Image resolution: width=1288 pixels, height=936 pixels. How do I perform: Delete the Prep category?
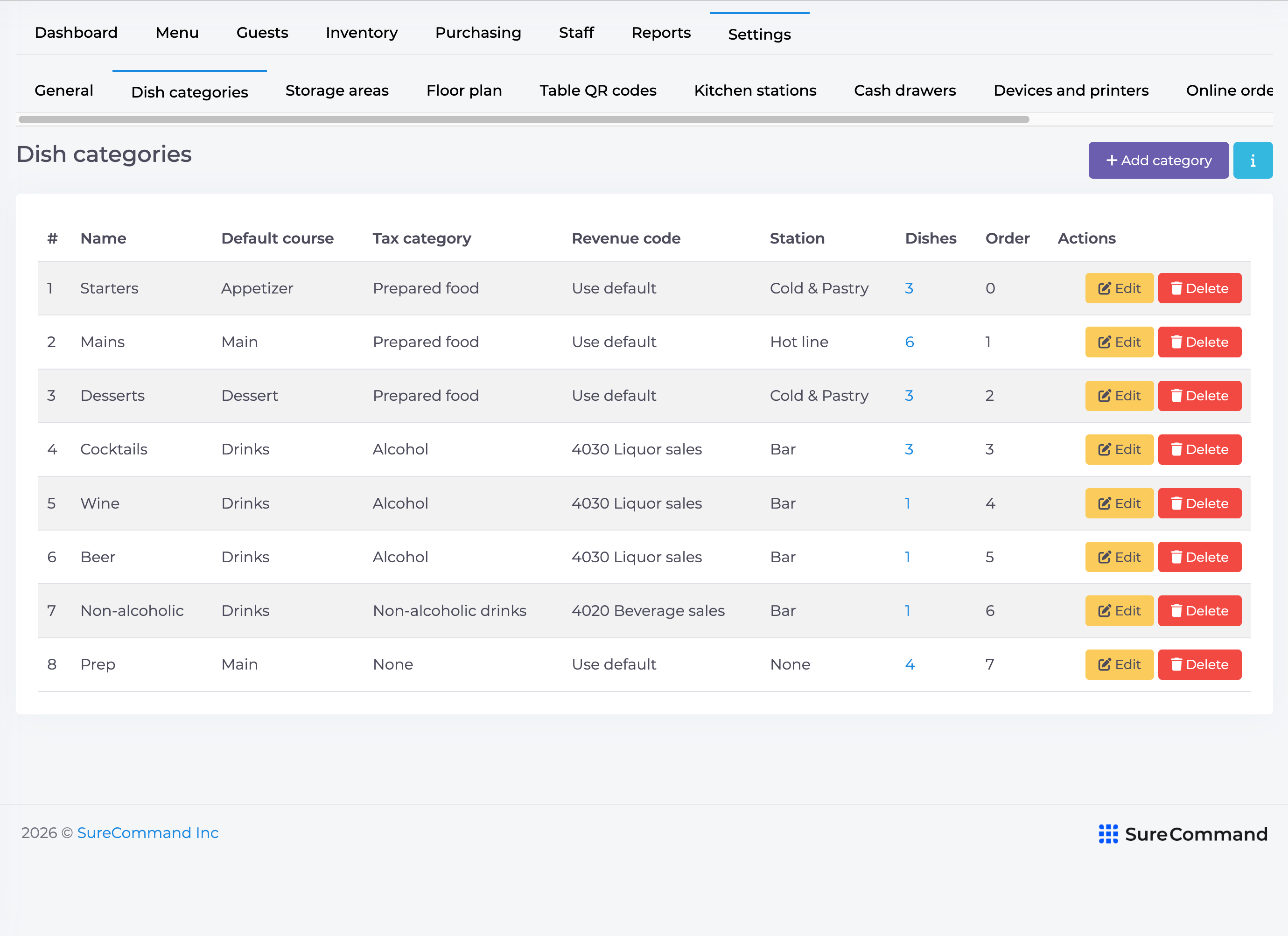pyautogui.click(x=1199, y=664)
